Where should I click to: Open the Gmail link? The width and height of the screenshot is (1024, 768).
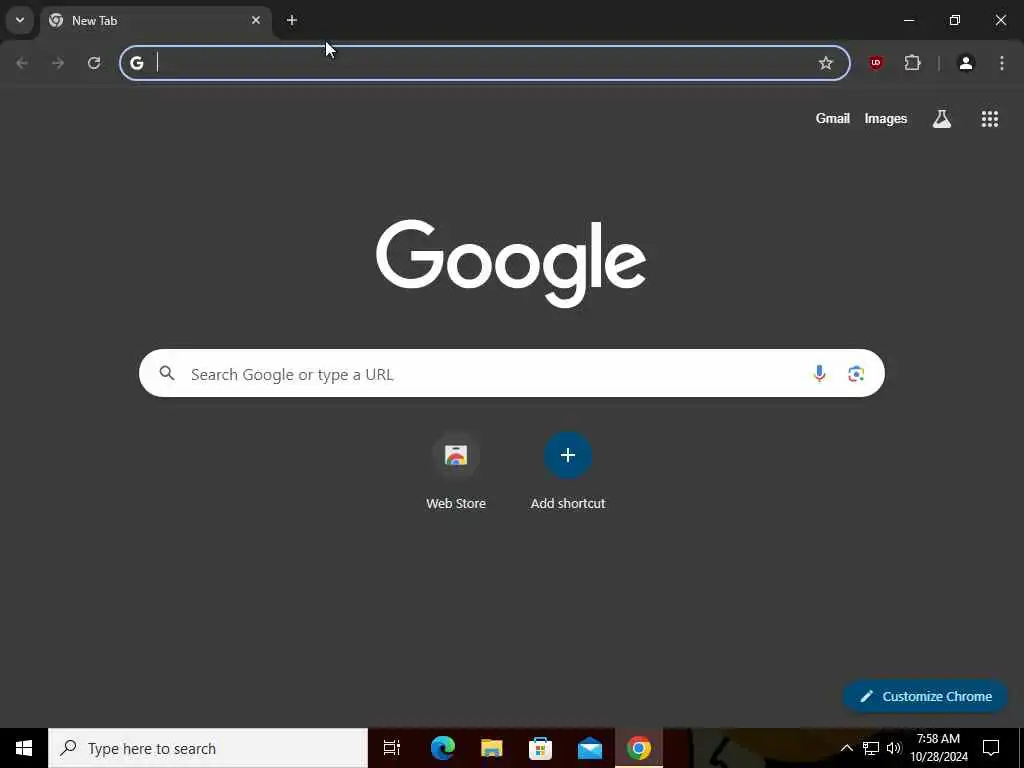833,118
